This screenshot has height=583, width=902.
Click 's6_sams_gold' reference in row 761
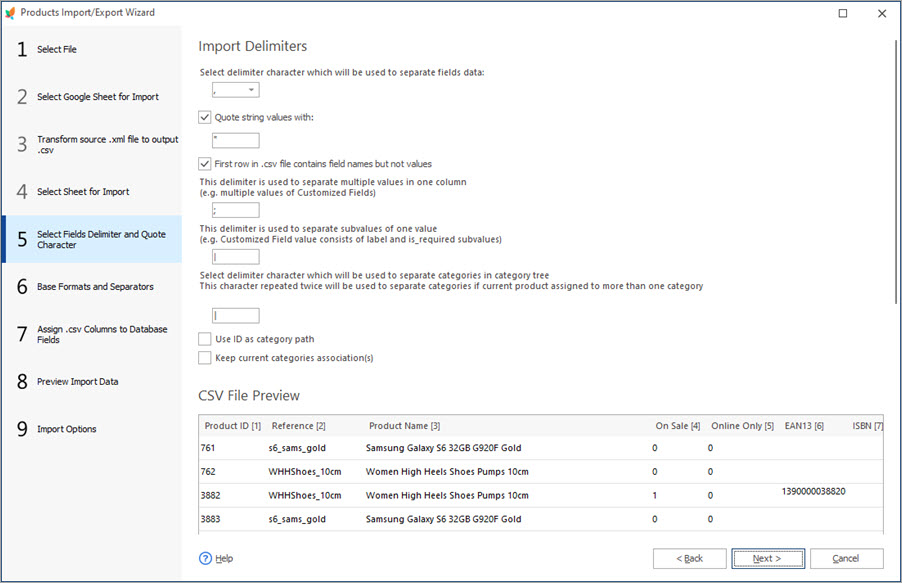point(297,448)
